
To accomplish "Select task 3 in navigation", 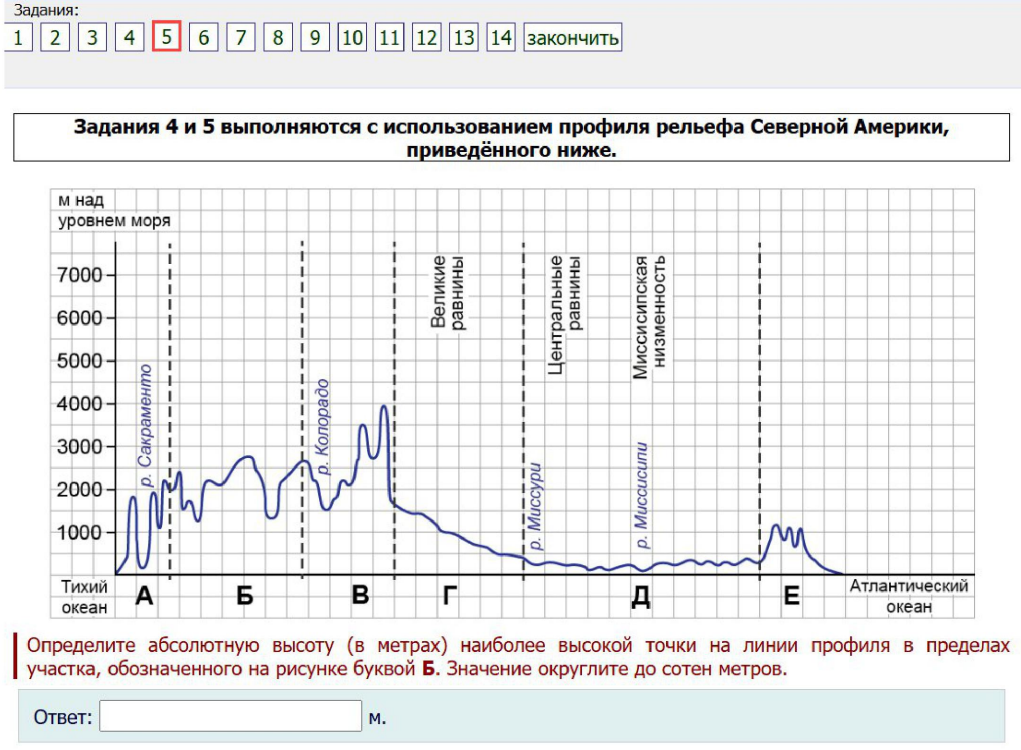I will tap(92, 38).
